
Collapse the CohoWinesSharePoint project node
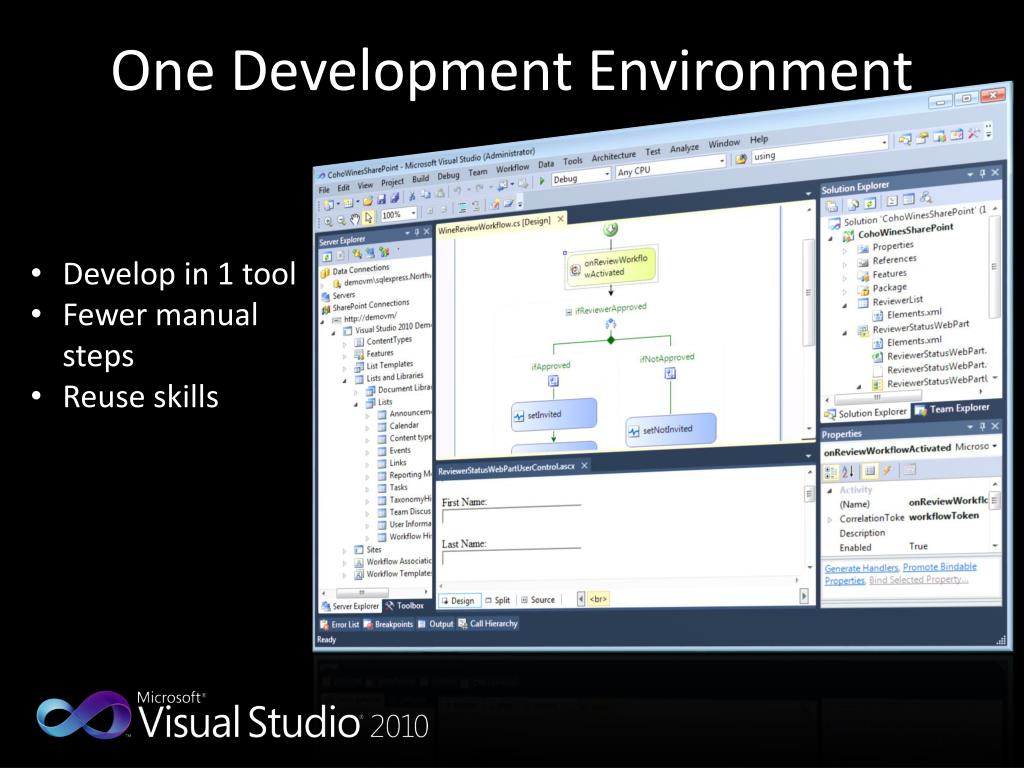click(x=831, y=239)
